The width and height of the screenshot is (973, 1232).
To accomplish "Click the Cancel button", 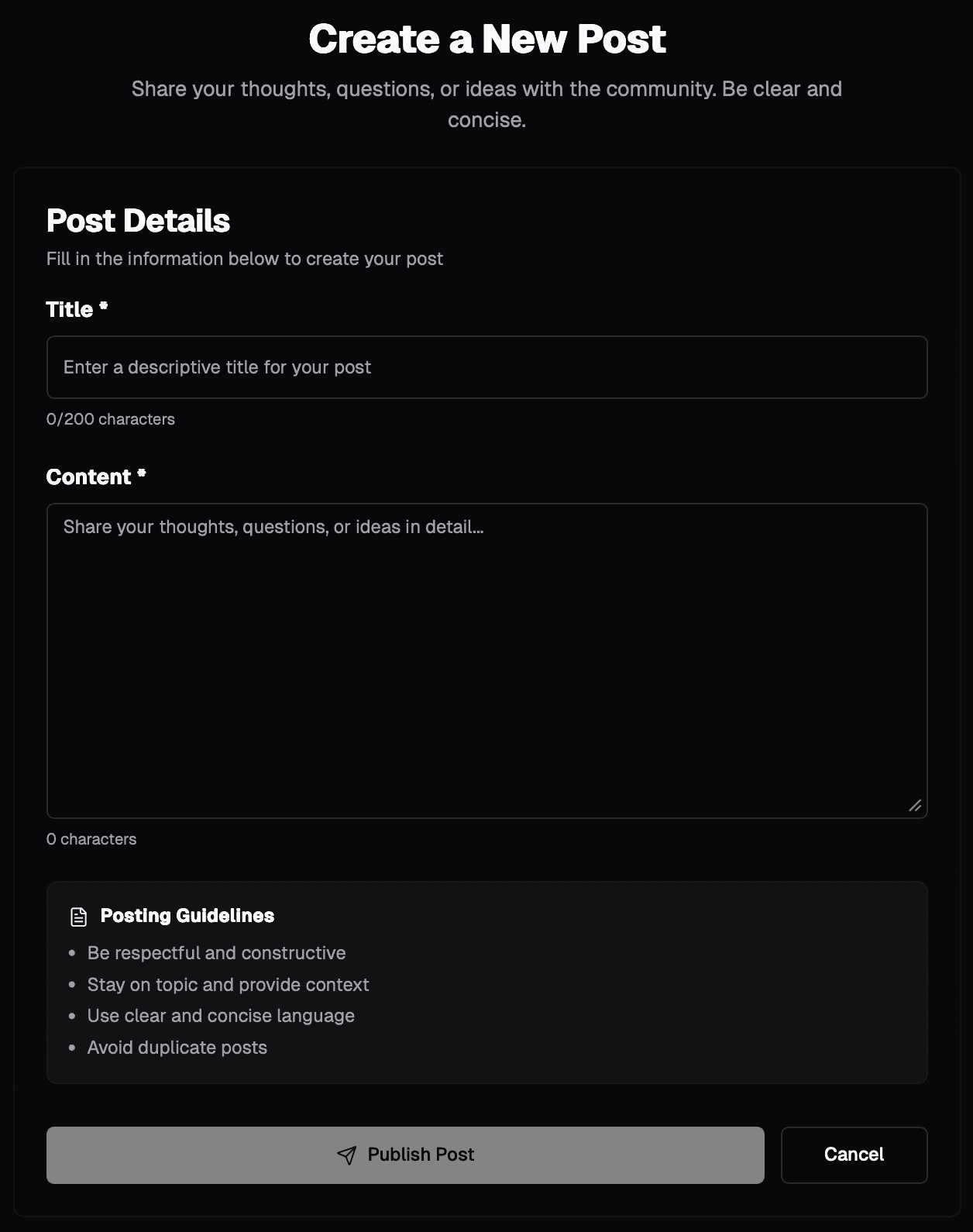I will click(x=854, y=1155).
